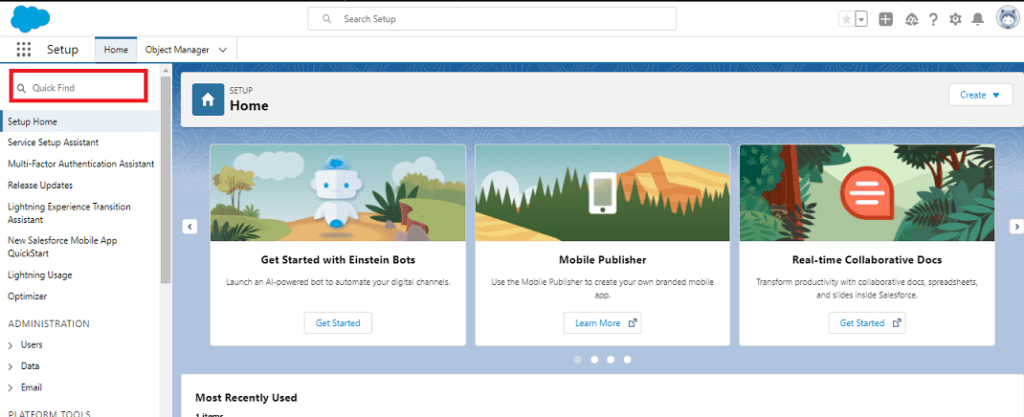Image resolution: width=1024 pixels, height=417 pixels.
Task: Click the global actions plus icon
Action: coord(886,20)
